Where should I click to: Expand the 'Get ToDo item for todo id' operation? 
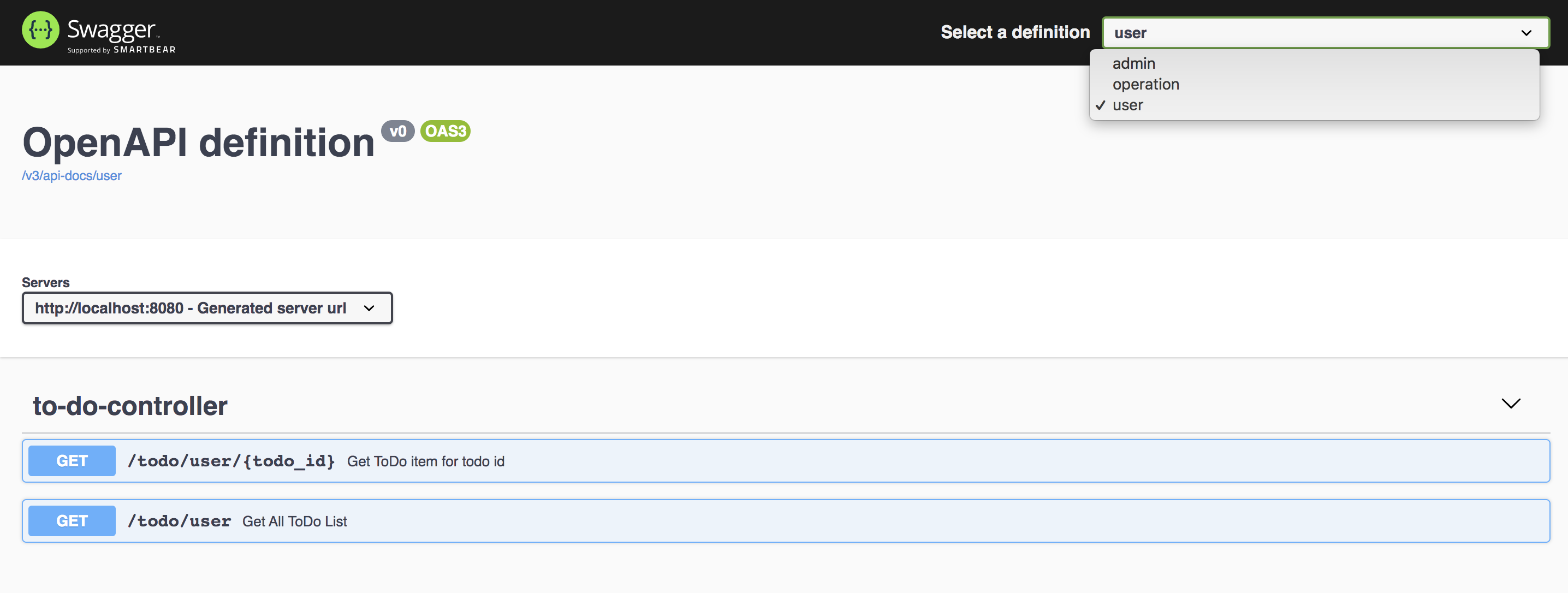pyautogui.click(x=425, y=461)
